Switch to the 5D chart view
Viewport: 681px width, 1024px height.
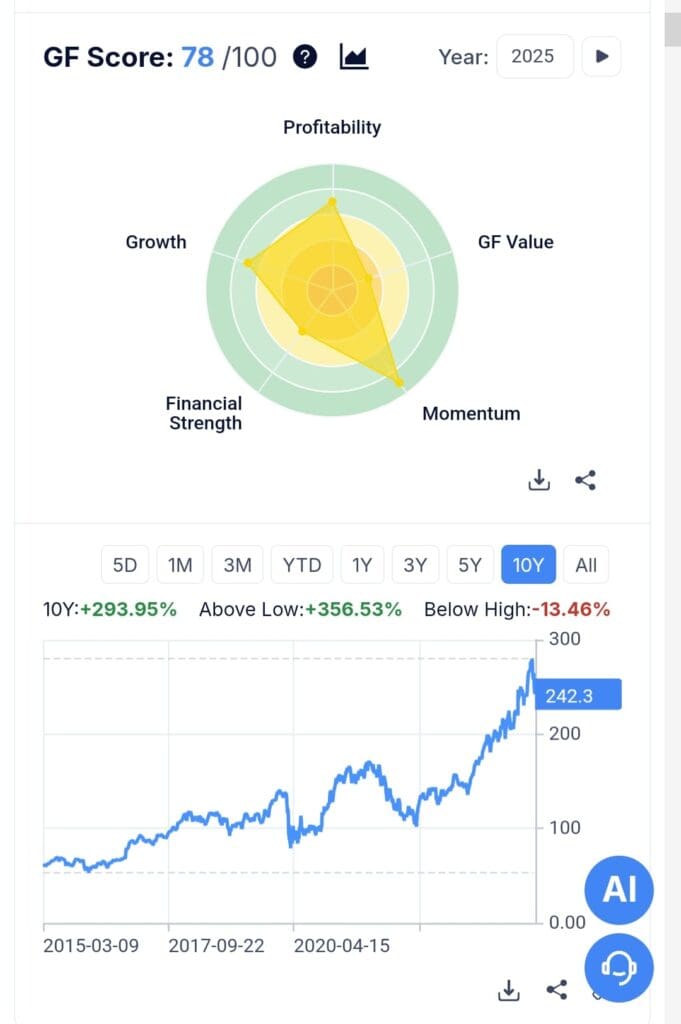point(124,565)
